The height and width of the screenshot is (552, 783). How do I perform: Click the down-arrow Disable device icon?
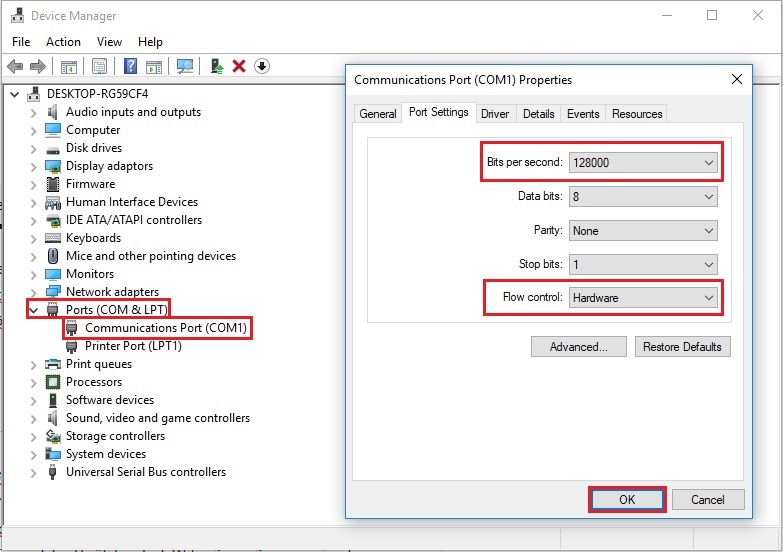pyautogui.click(x=262, y=66)
